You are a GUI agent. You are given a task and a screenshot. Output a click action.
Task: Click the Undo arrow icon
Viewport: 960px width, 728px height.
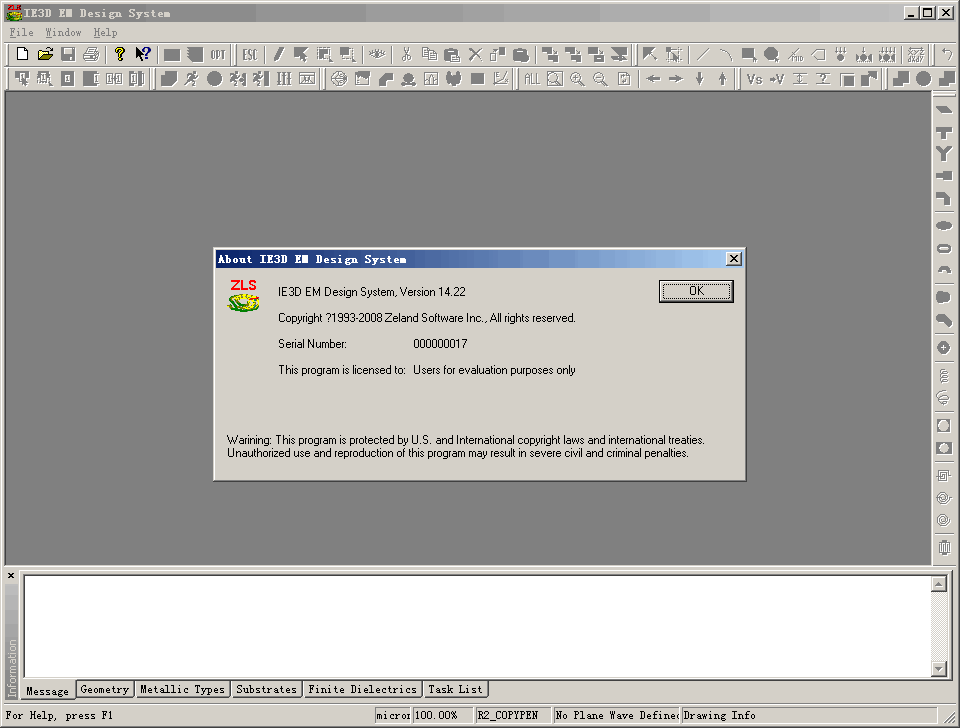click(x=947, y=54)
